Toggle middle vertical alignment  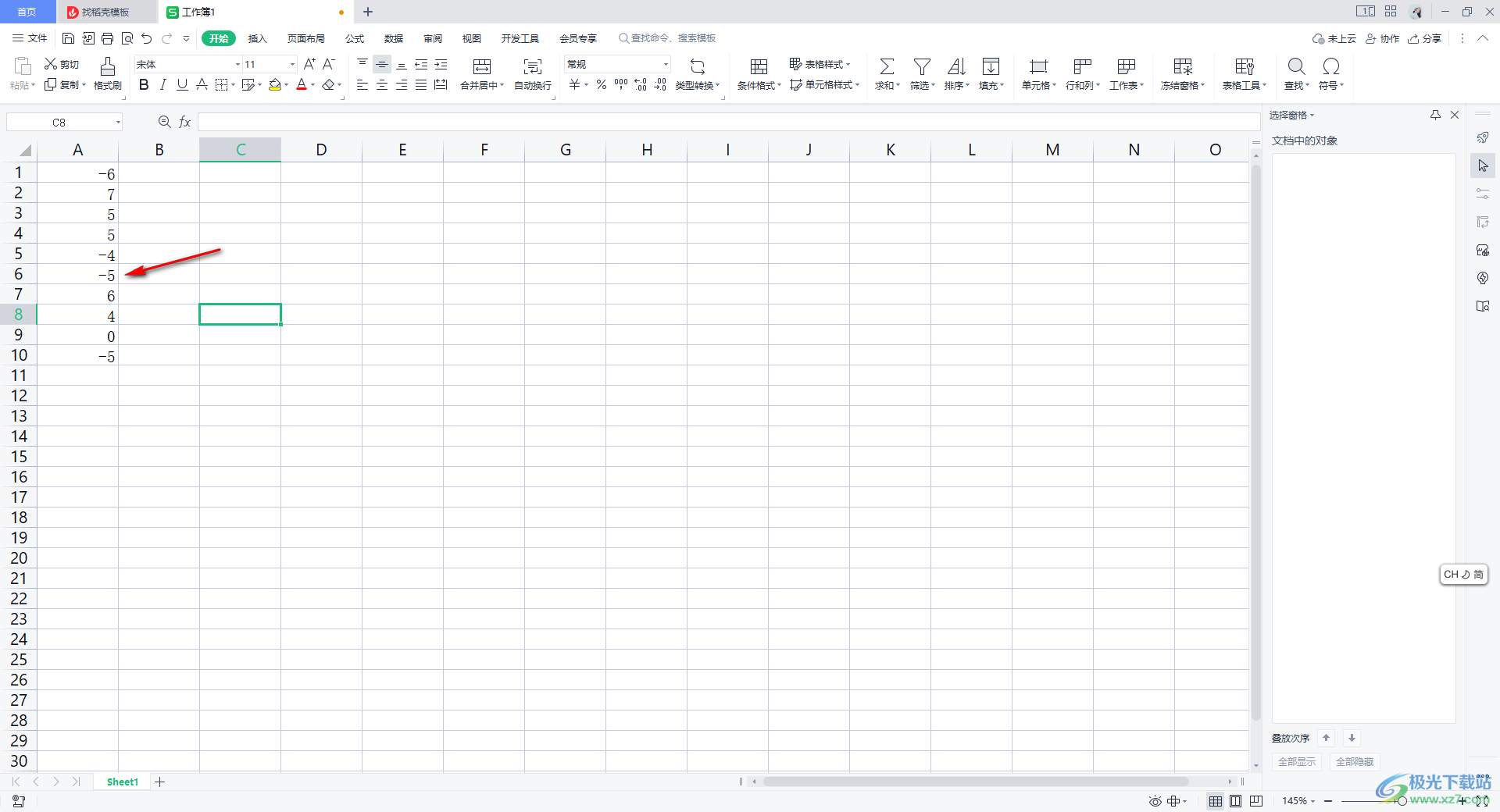(x=382, y=64)
